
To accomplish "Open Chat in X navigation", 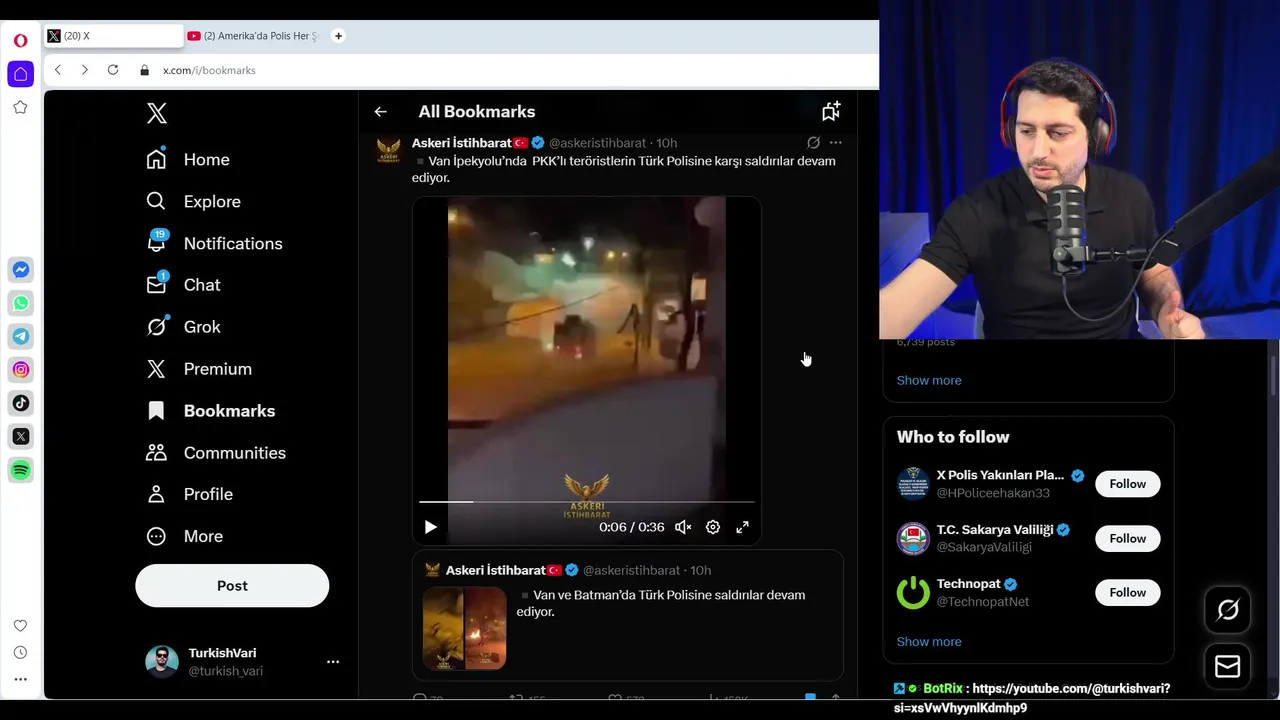I will (x=183, y=285).
